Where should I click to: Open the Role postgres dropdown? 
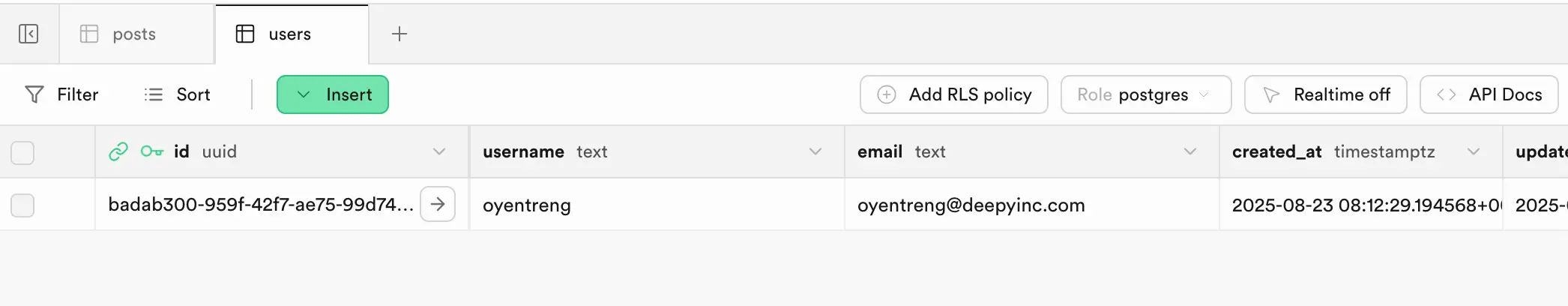point(1145,94)
